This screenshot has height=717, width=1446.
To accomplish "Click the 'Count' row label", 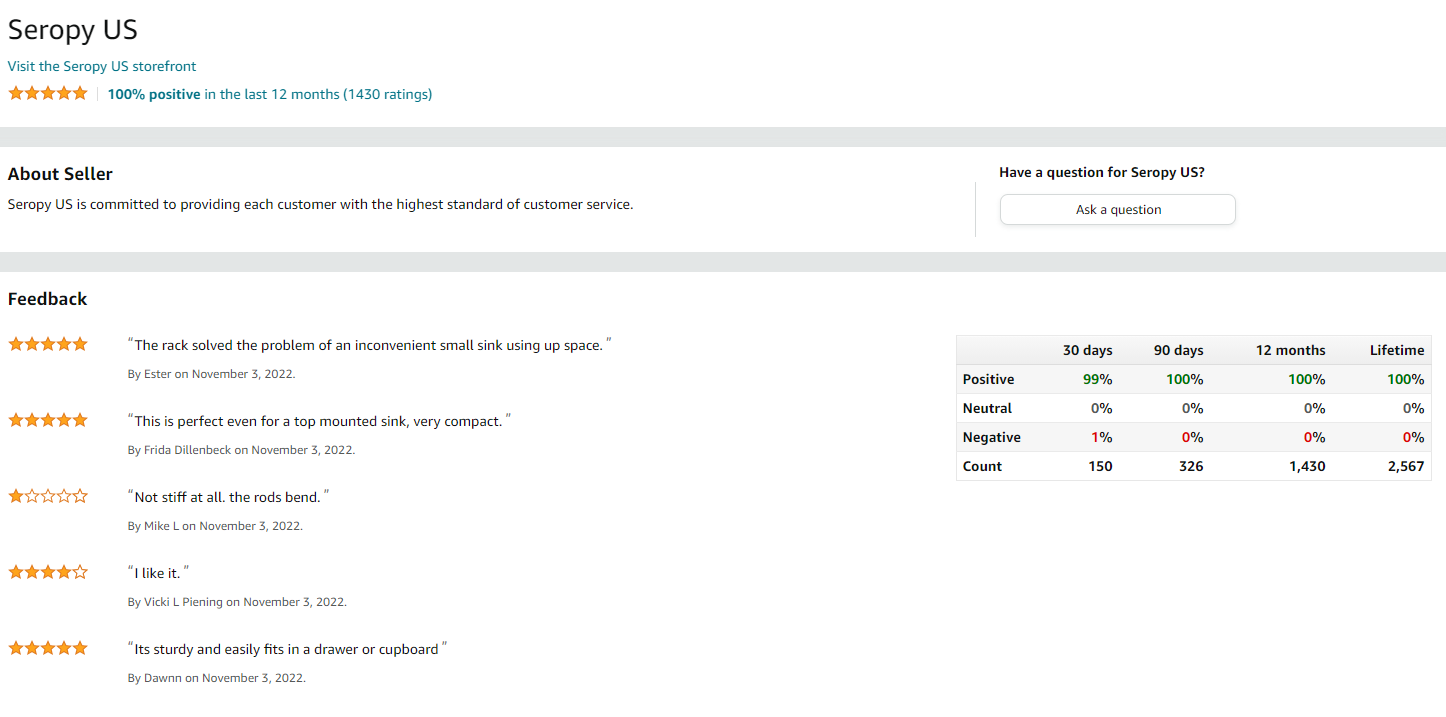I will [982, 466].
